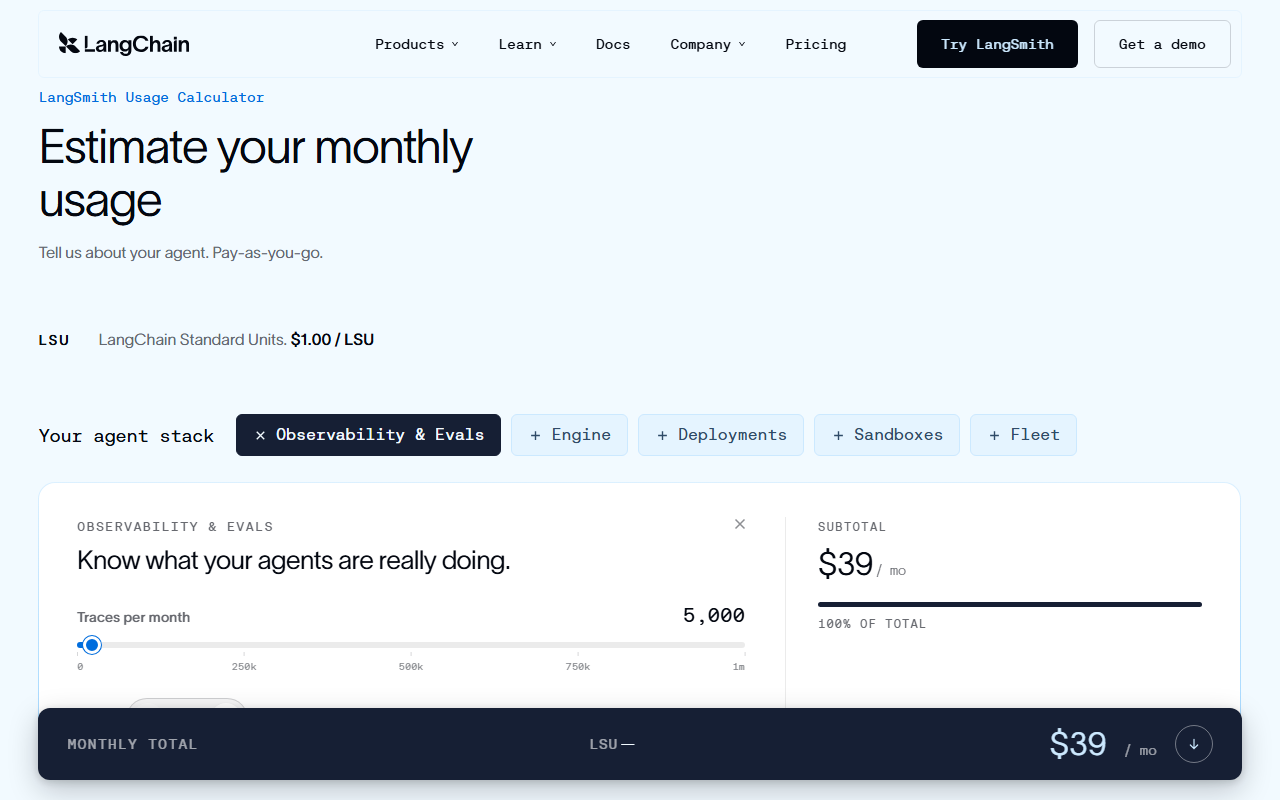Click the 750k tick label
The width and height of the screenshot is (1280, 800).
point(578,667)
